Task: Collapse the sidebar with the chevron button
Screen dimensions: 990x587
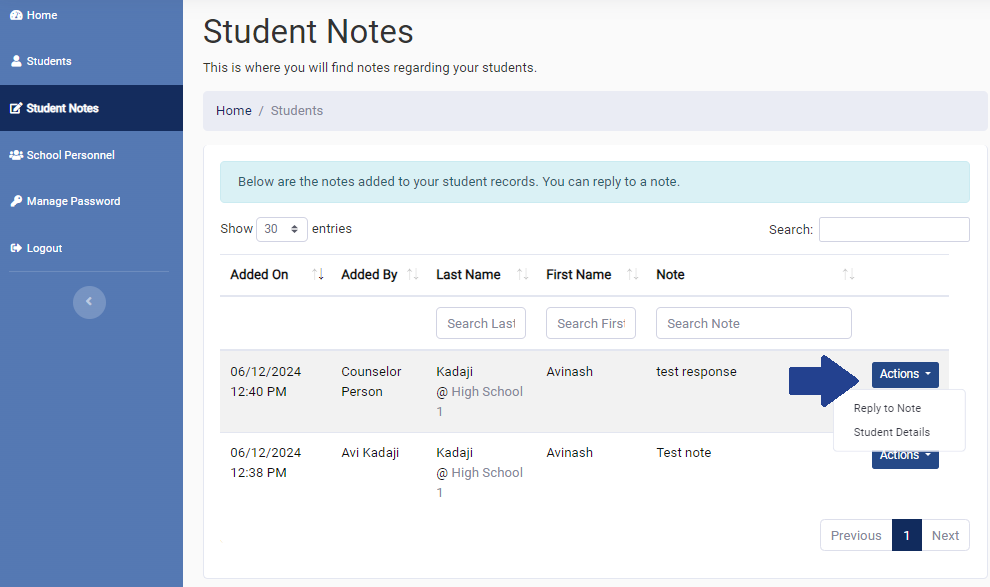Action: pos(89,302)
